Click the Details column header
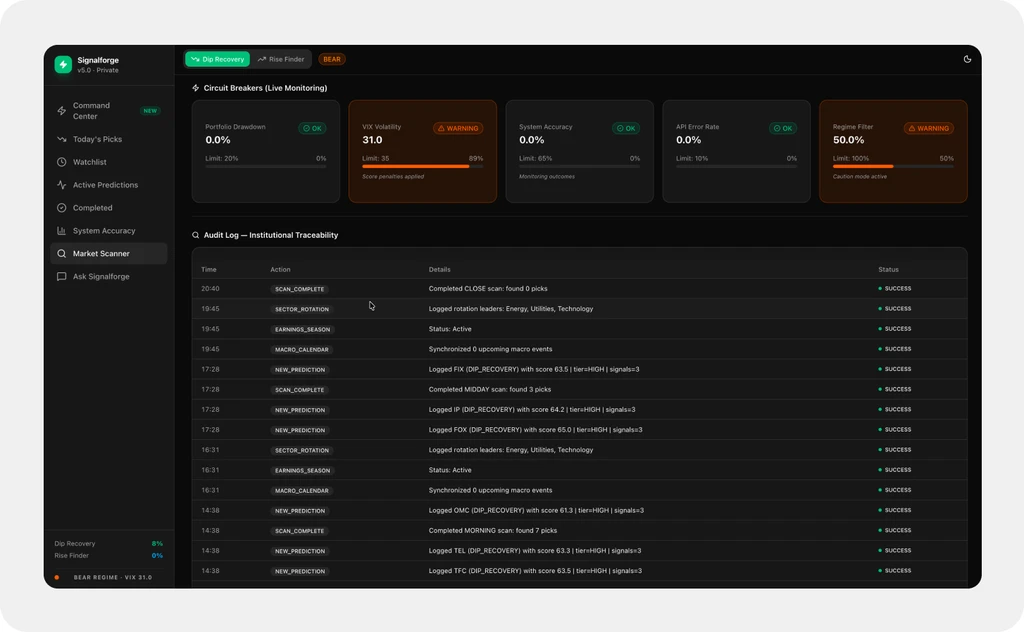This screenshot has height=632, width=1024. pos(440,269)
